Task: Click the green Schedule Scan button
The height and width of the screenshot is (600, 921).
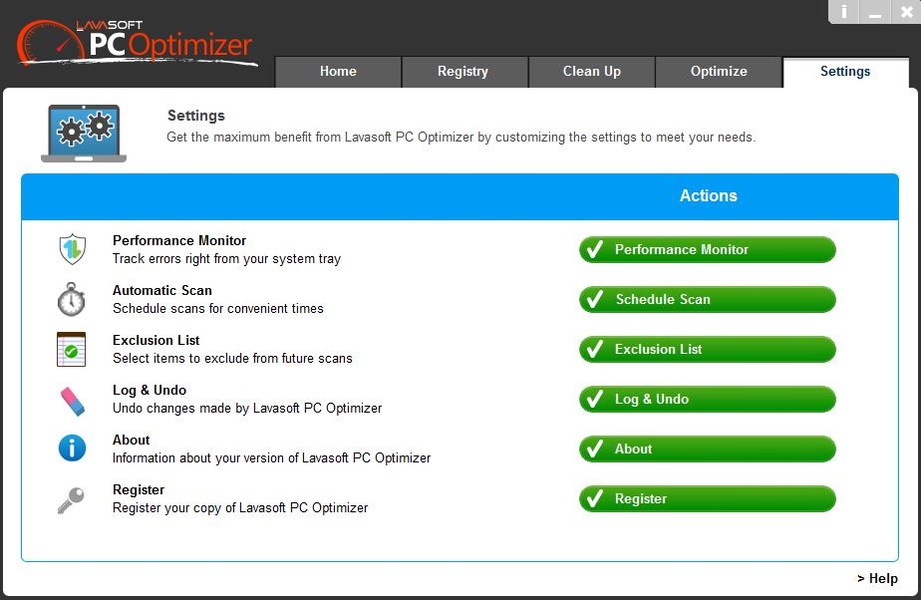Action: (x=707, y=300)
